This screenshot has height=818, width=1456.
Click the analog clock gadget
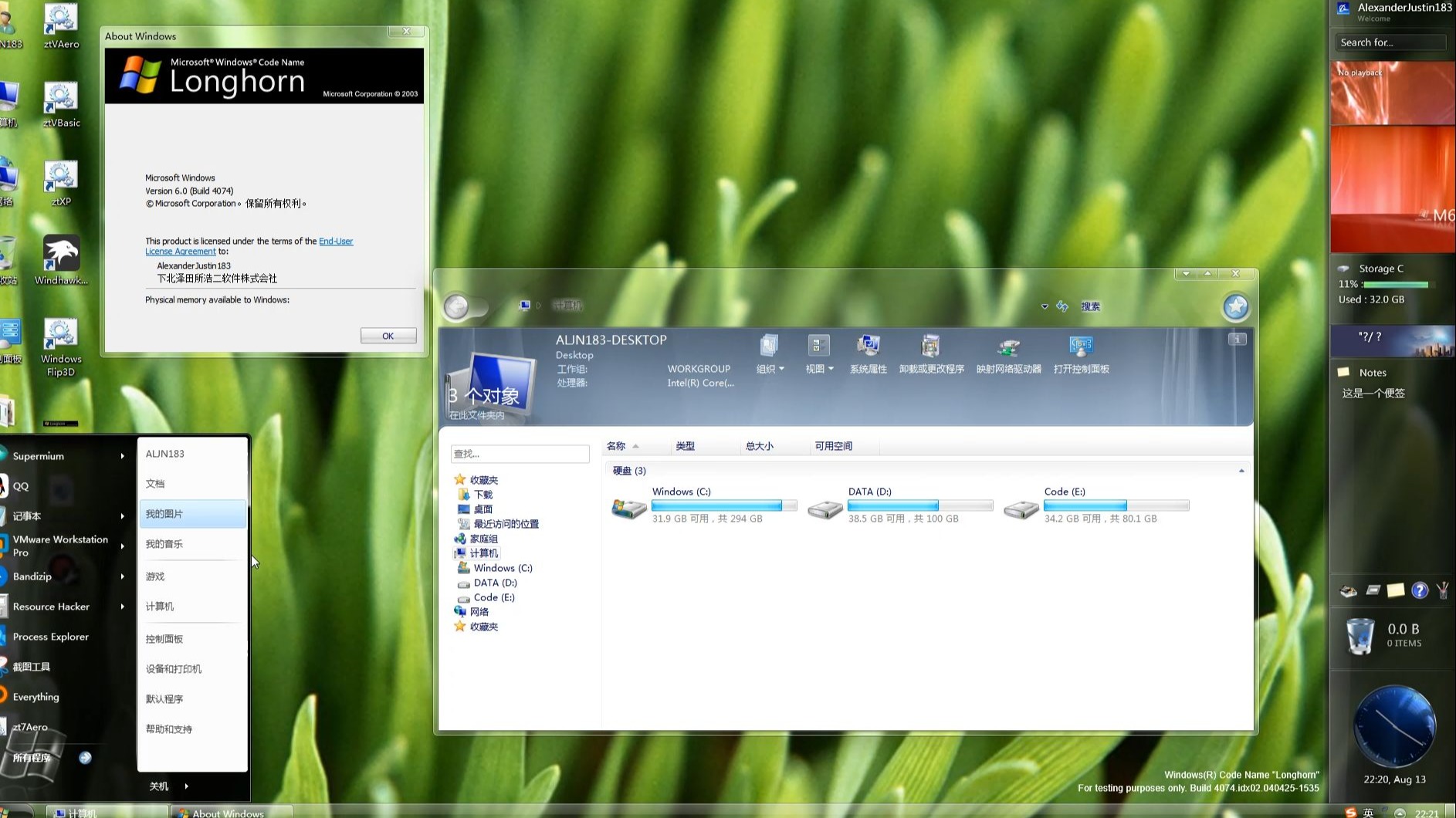1394,727
